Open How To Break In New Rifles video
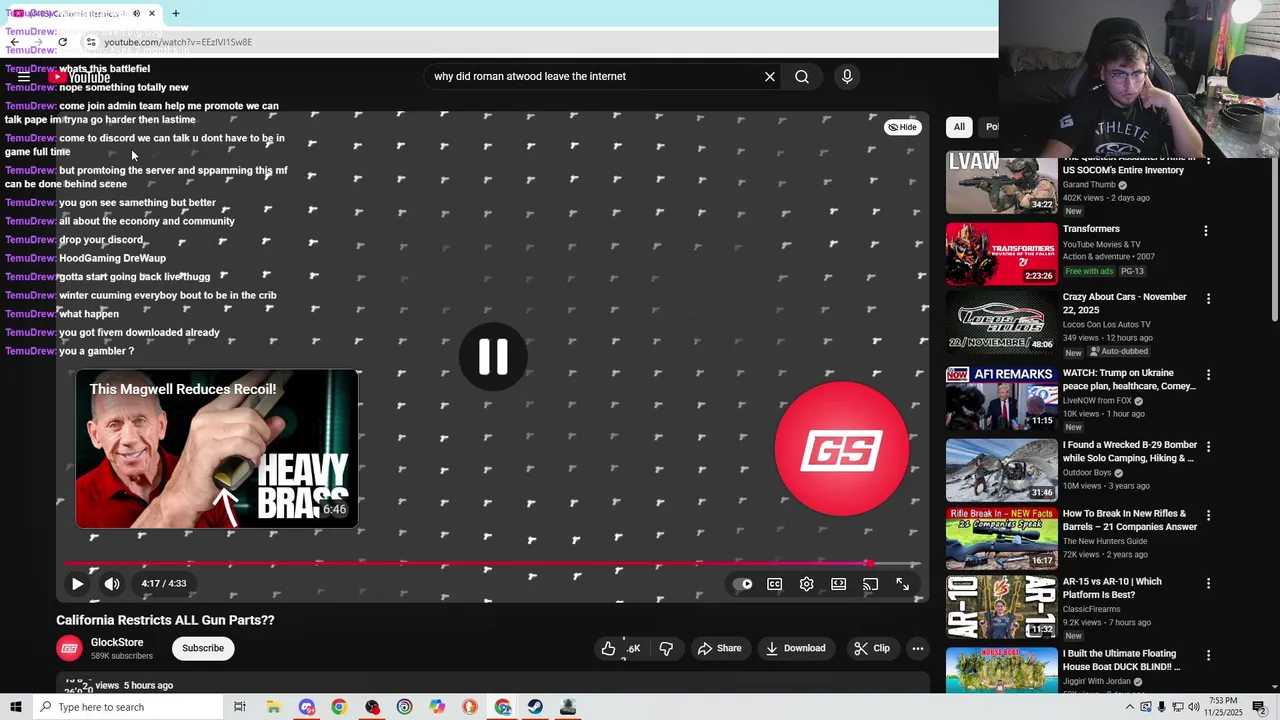Viewport: 1280px width, 720px height. tap(1130, 520)
